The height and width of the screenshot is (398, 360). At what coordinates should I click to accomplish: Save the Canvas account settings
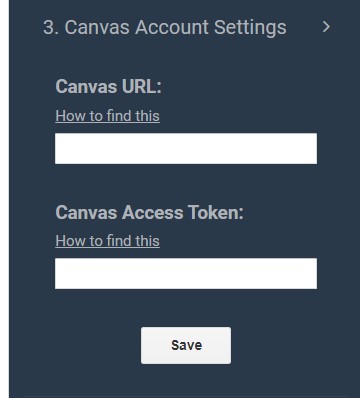186,345
